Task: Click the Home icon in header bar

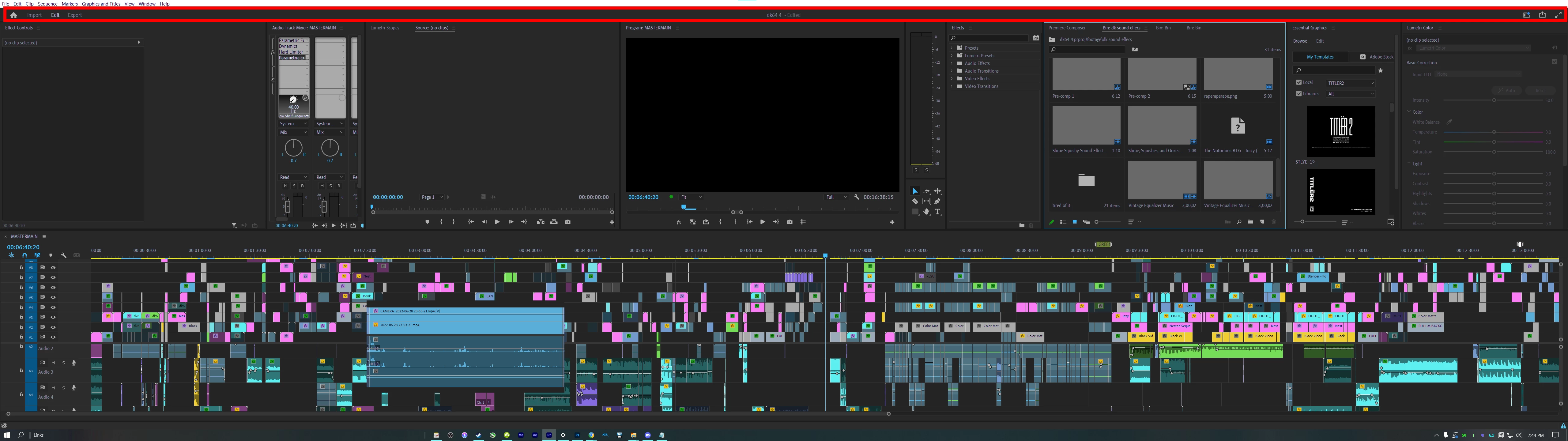Action: pyautogui.click(x=13, y=15)
